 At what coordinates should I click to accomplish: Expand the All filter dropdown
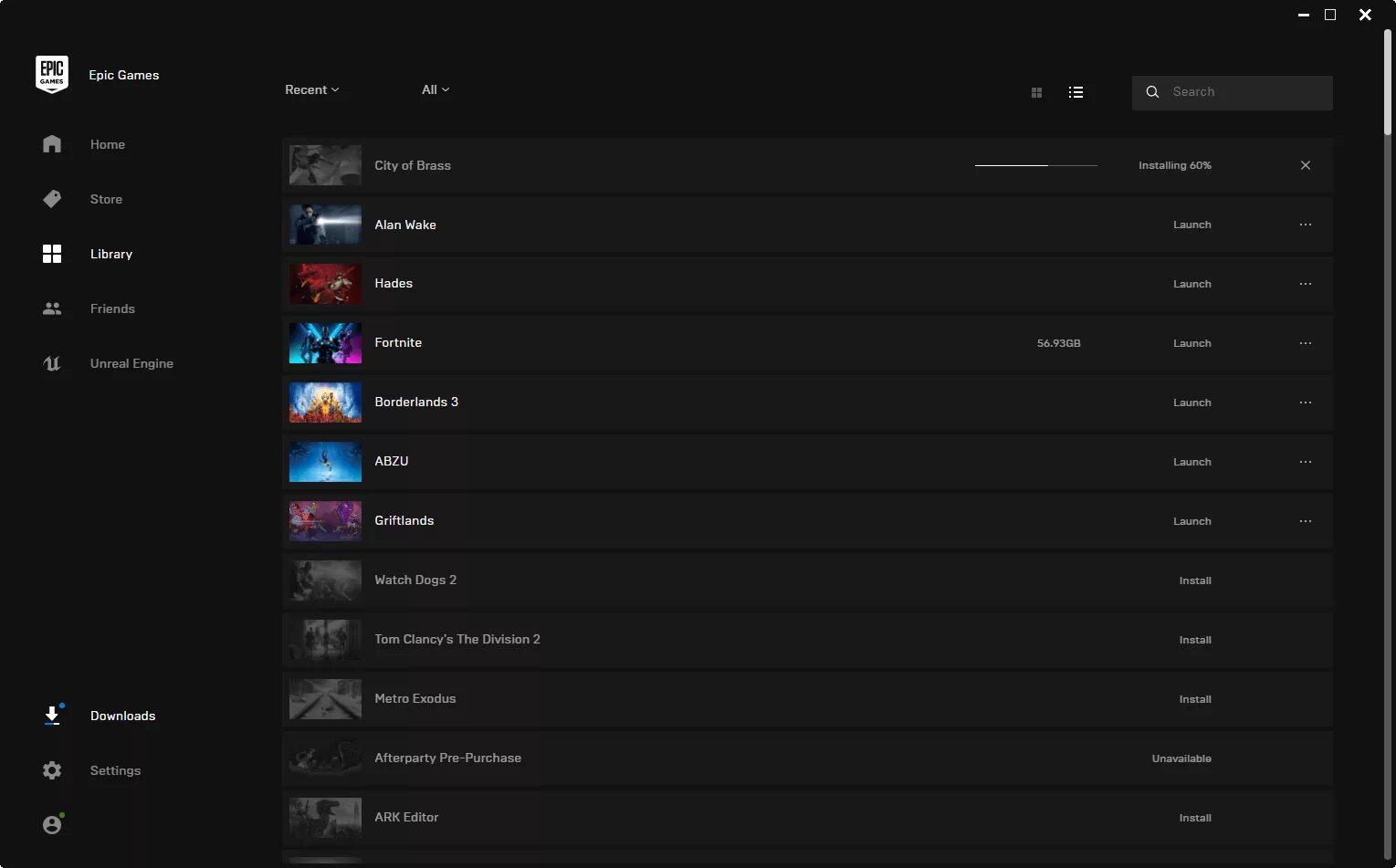click(436, 89)
